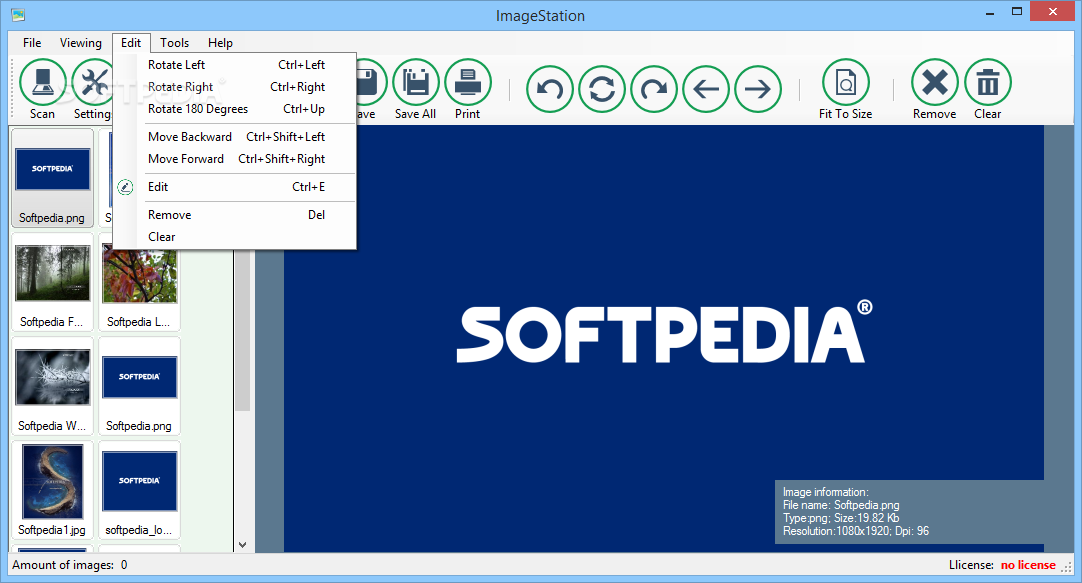Image resolution: width=1082 pixels, height=583 pixels.
Task: Select the first Softpedia.png thumbnail
Action: pos(52,178)
